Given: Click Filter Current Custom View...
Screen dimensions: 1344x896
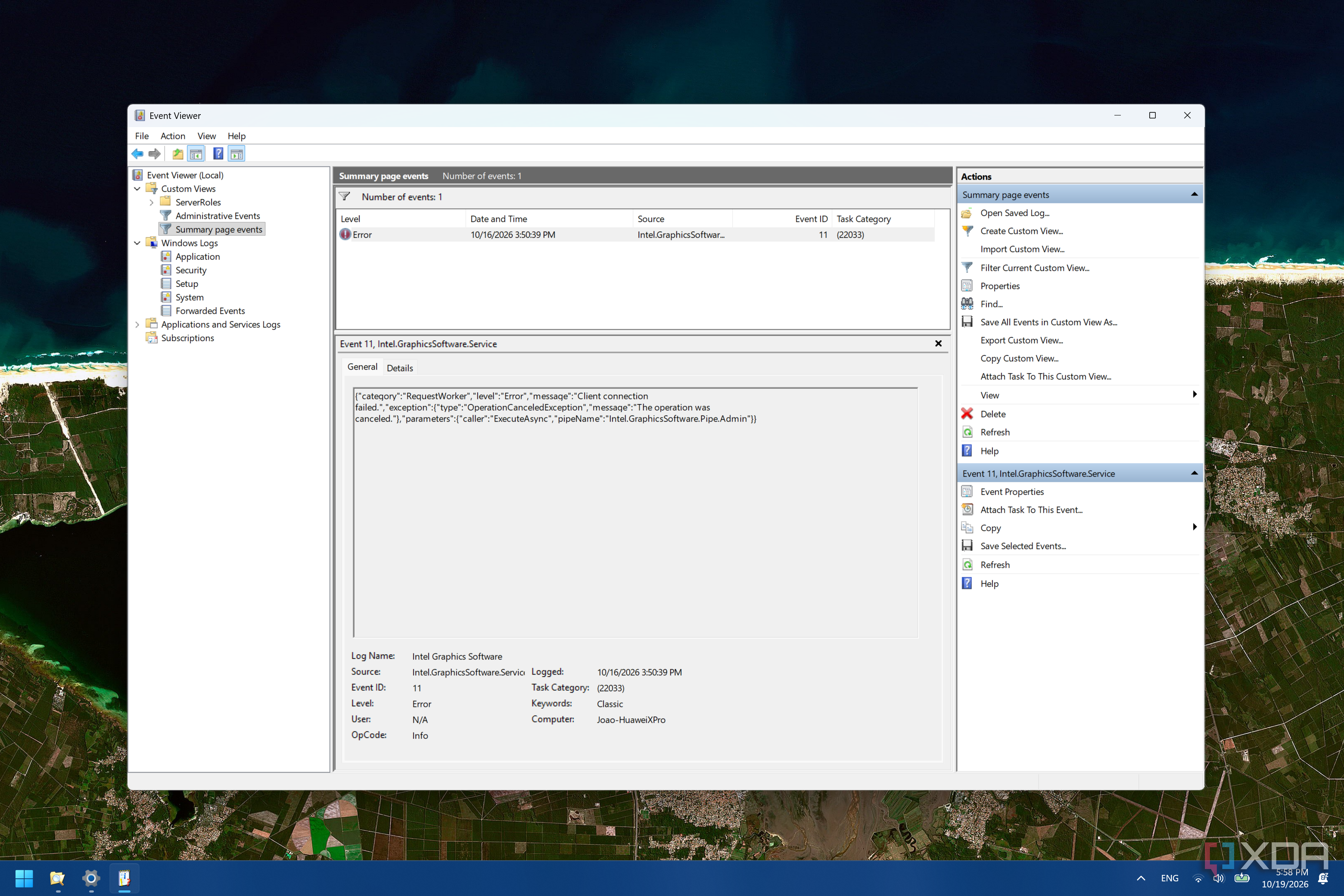Looking at the screenshot, I should pos(1034,268).
